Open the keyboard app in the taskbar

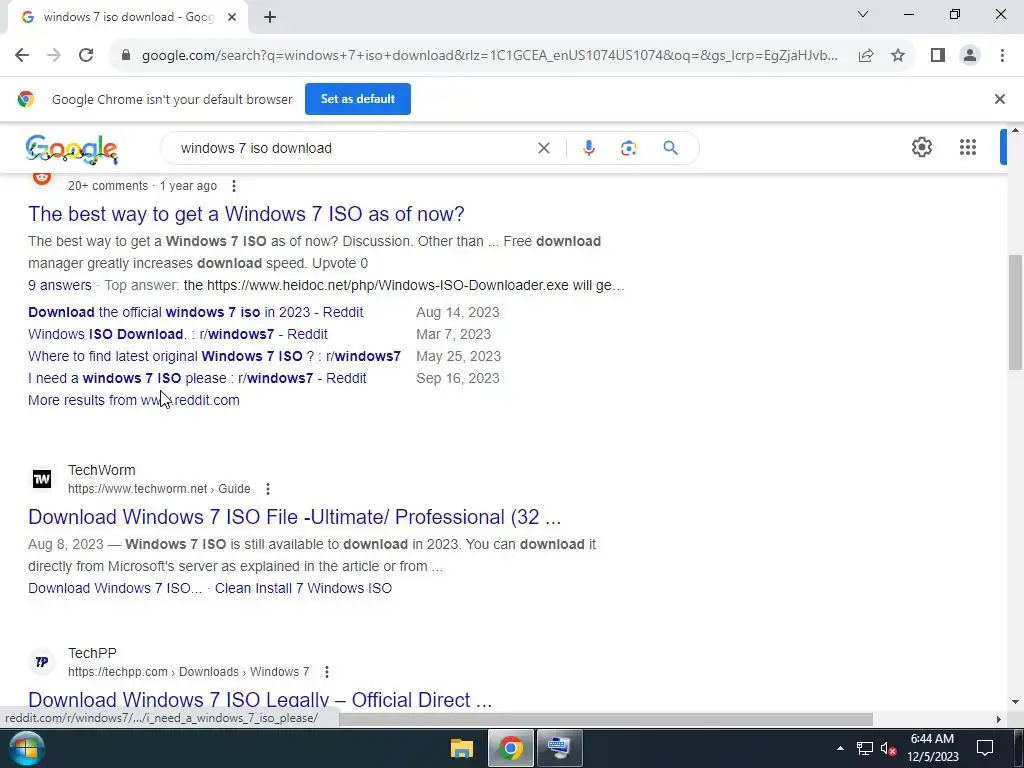[x=559, y=748]
